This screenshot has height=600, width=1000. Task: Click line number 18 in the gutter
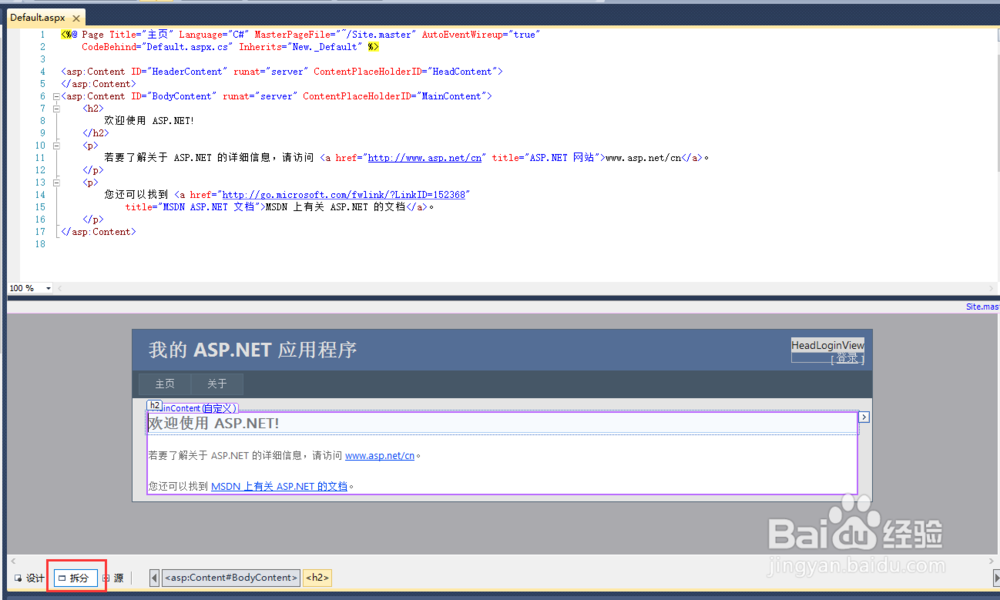click(40, 244)
